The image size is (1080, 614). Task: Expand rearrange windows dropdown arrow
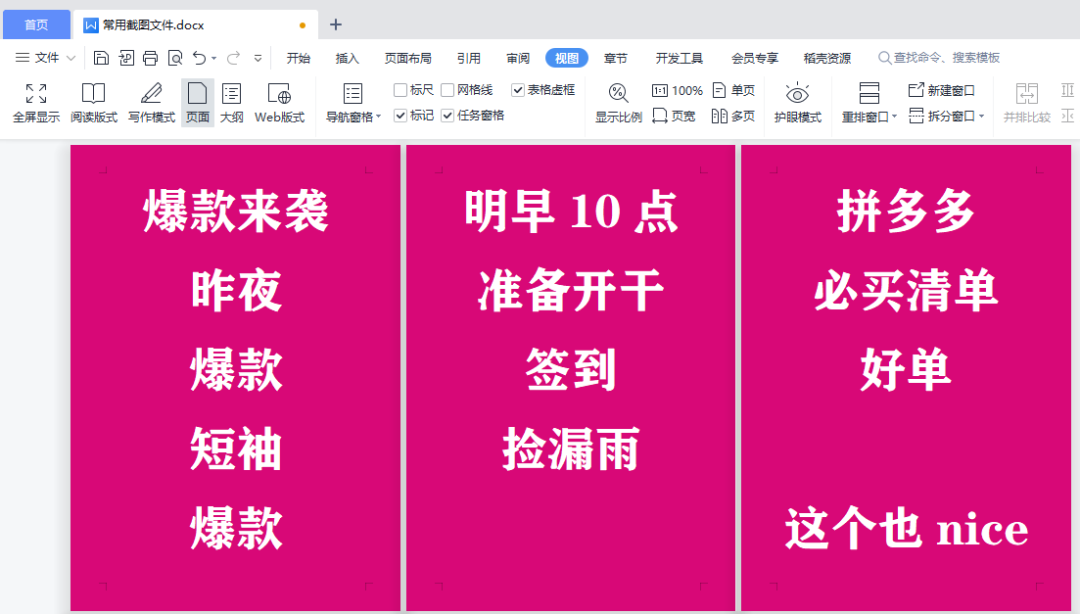click(894, 116)
